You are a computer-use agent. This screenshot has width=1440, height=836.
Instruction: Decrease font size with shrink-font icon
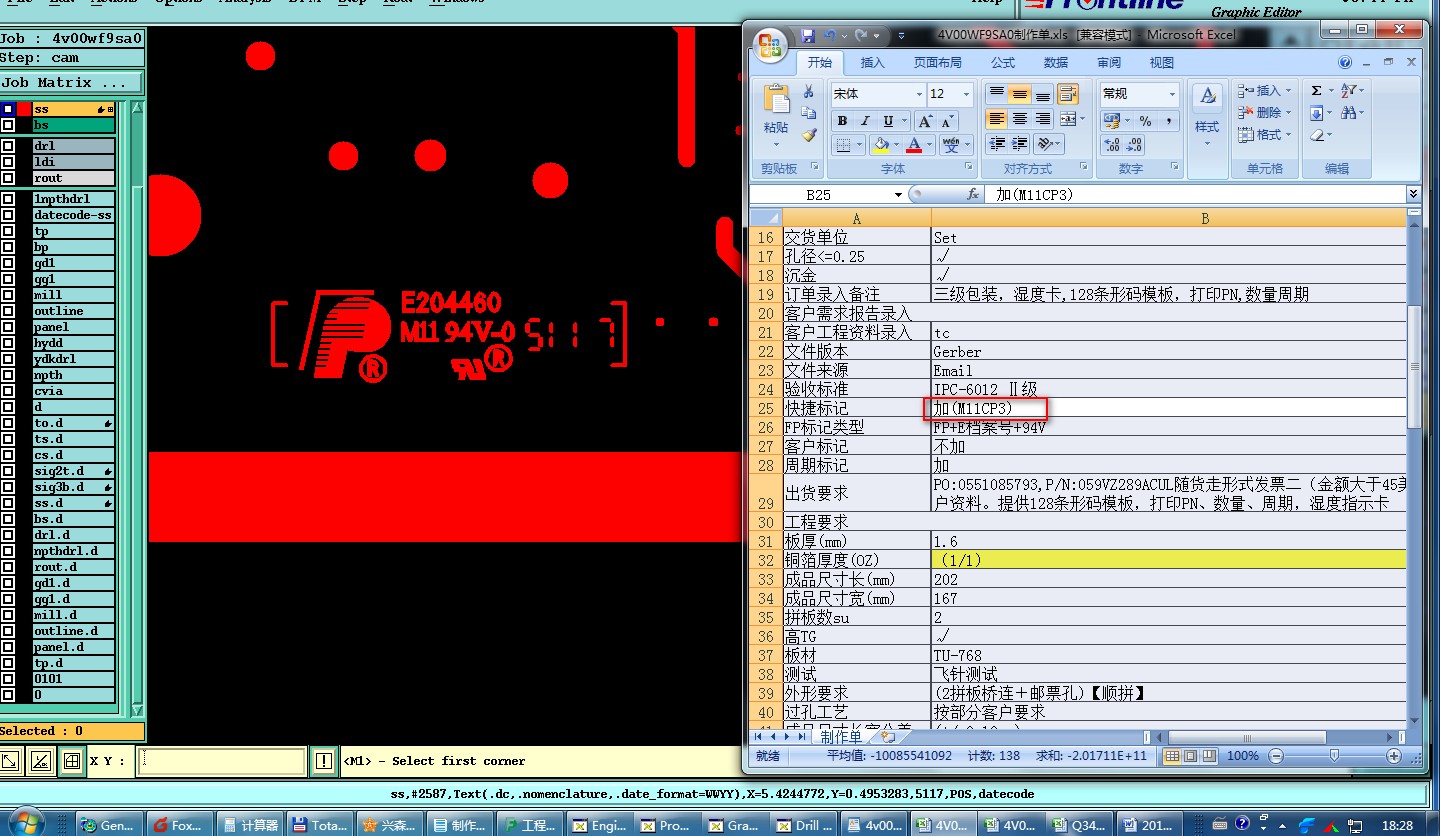(948, 121)
